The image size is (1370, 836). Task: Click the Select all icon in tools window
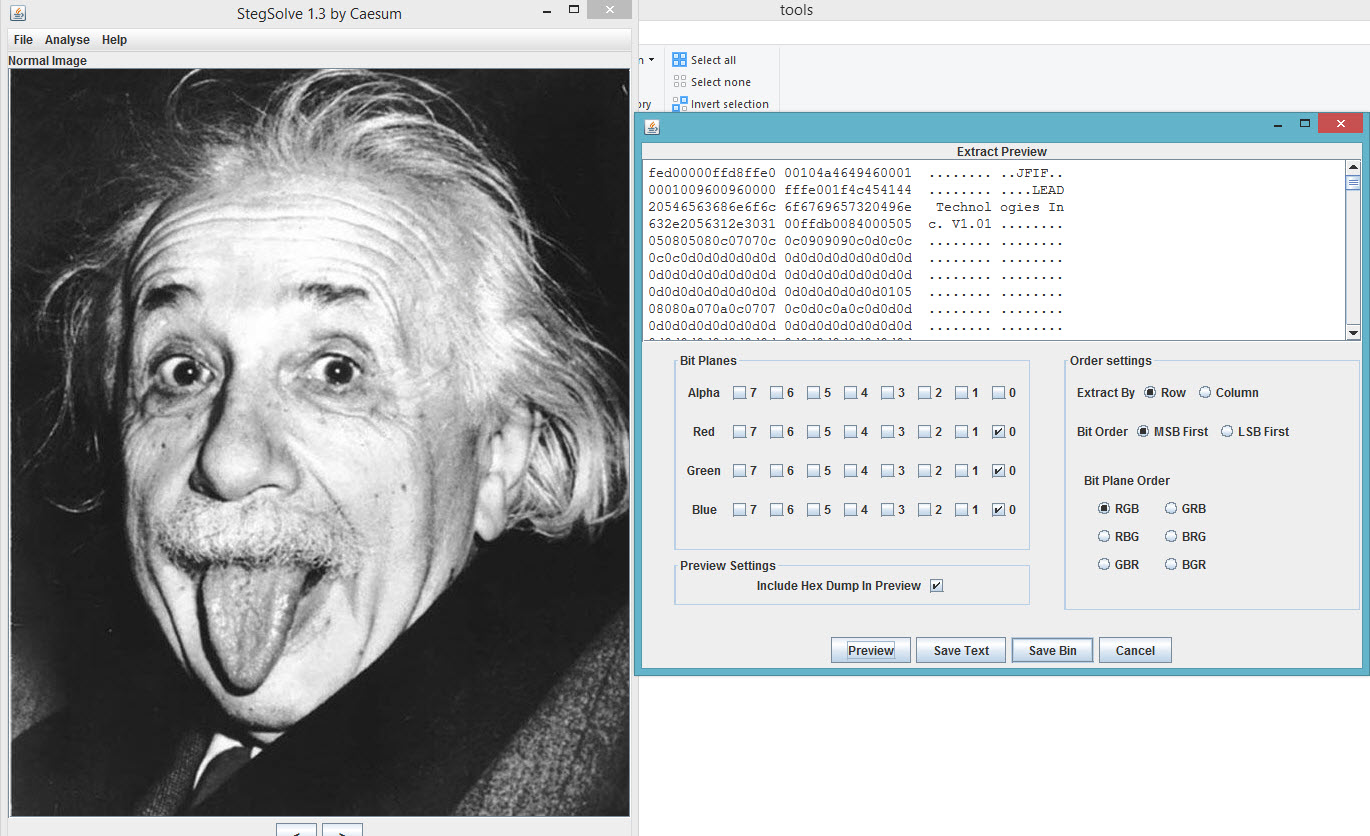coord(680,60)
